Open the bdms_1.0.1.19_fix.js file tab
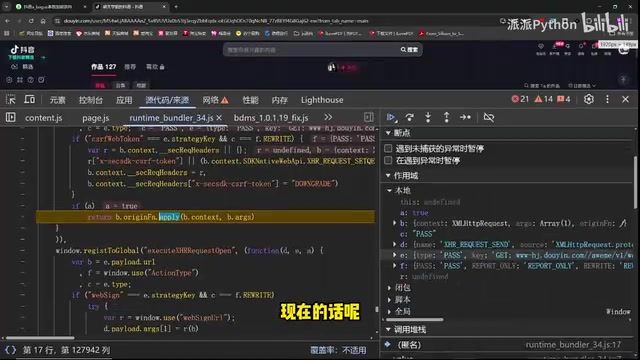 [271, 118]
